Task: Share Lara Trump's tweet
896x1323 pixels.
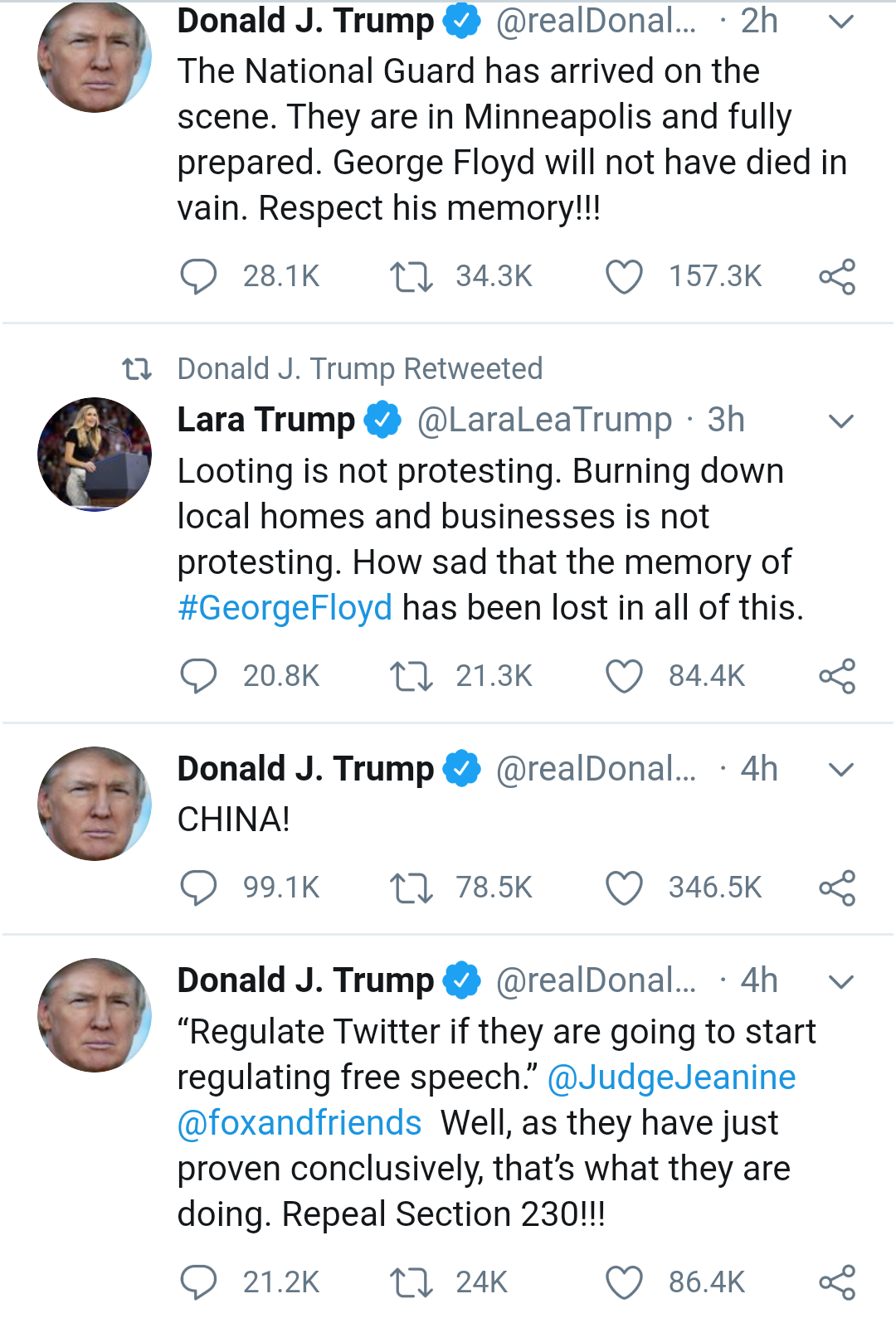Action: click(837, 676)
